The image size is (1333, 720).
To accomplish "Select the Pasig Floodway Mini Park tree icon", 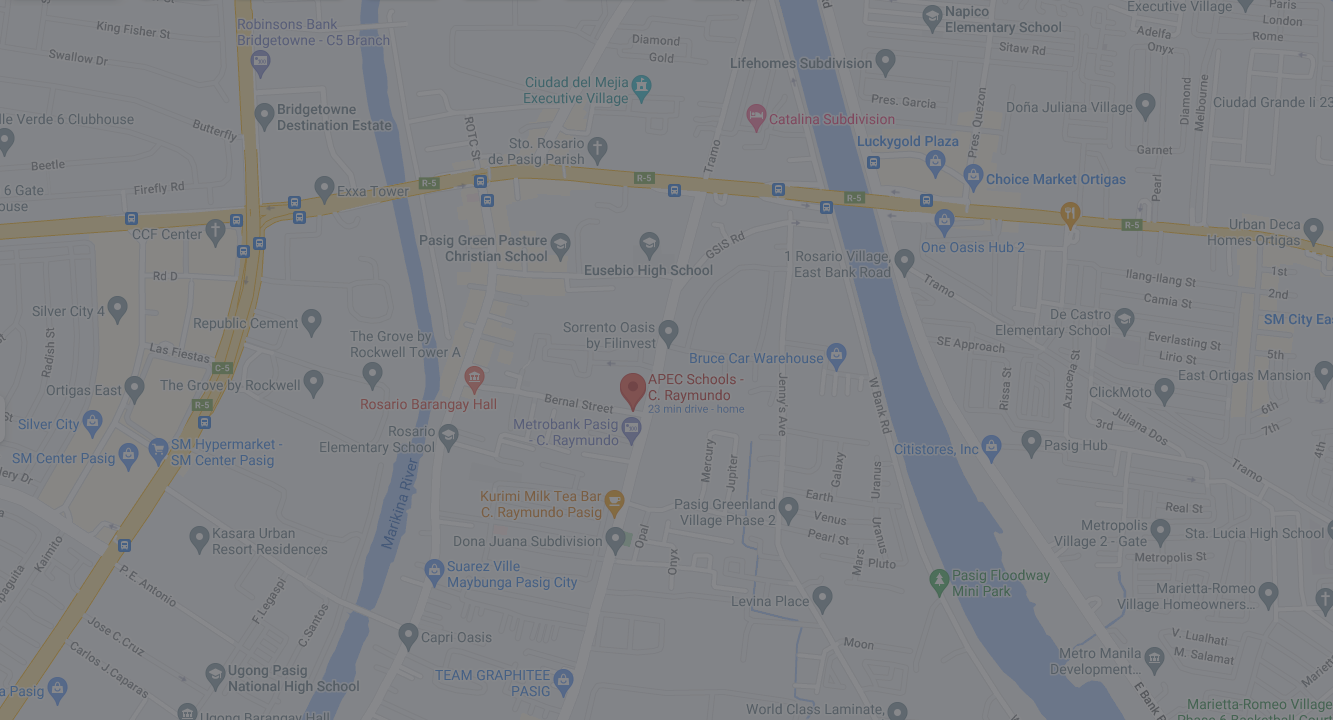I will pyautogui.click(x=938, y=581).
